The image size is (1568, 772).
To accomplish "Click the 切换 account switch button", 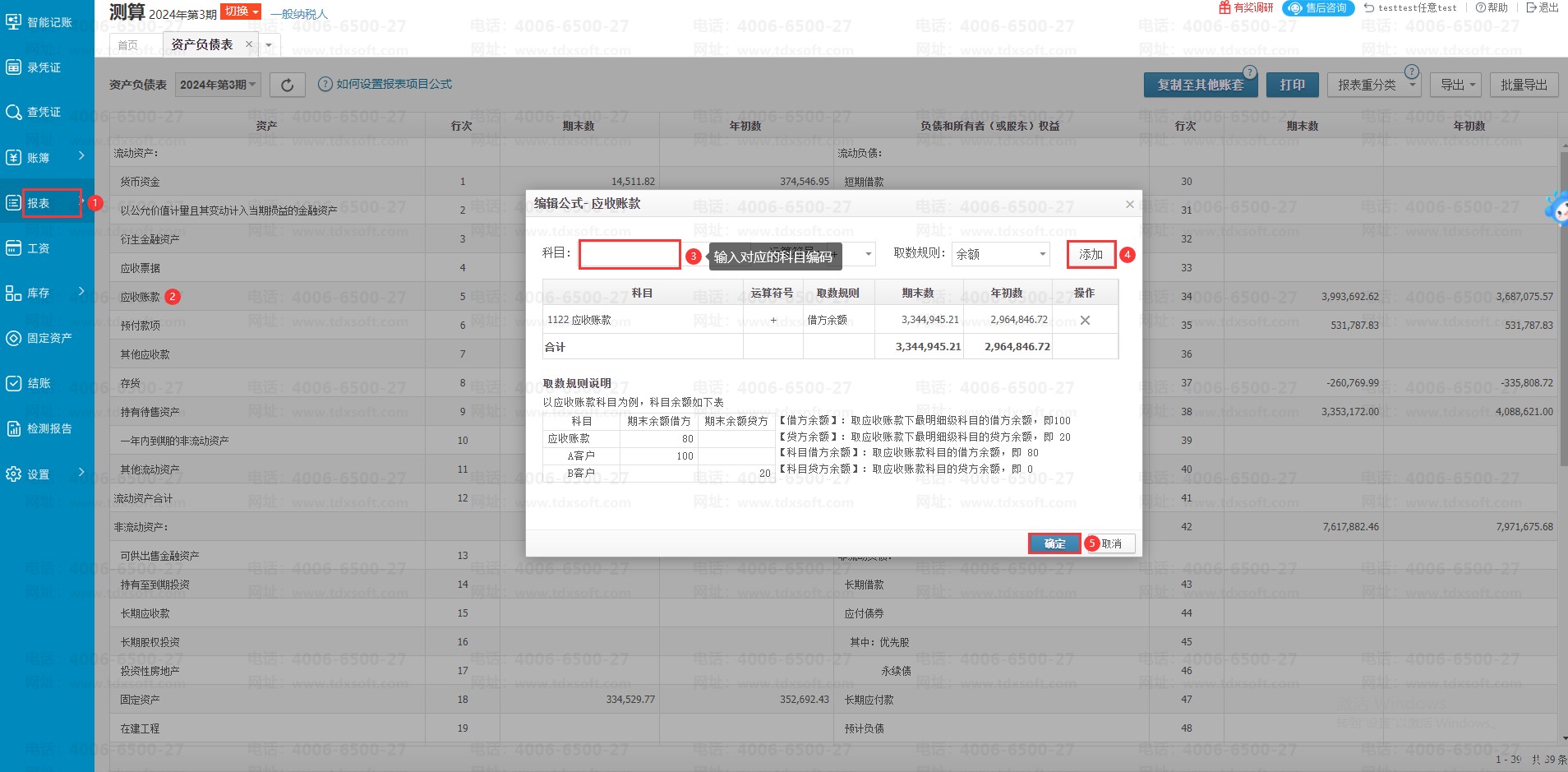I will tap(240, 12).
